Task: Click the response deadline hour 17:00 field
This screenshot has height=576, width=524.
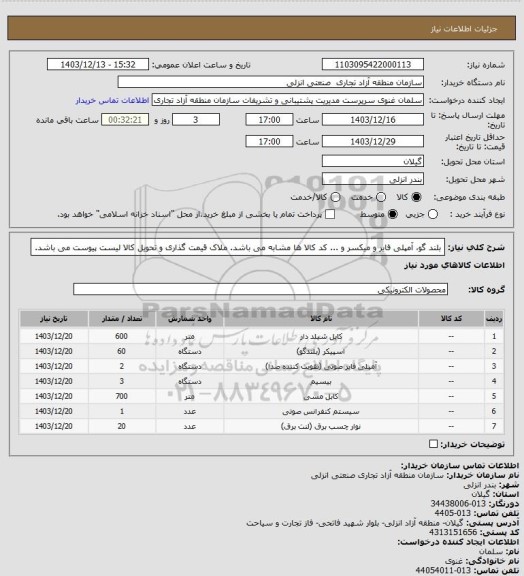Action: coord(269,120)
